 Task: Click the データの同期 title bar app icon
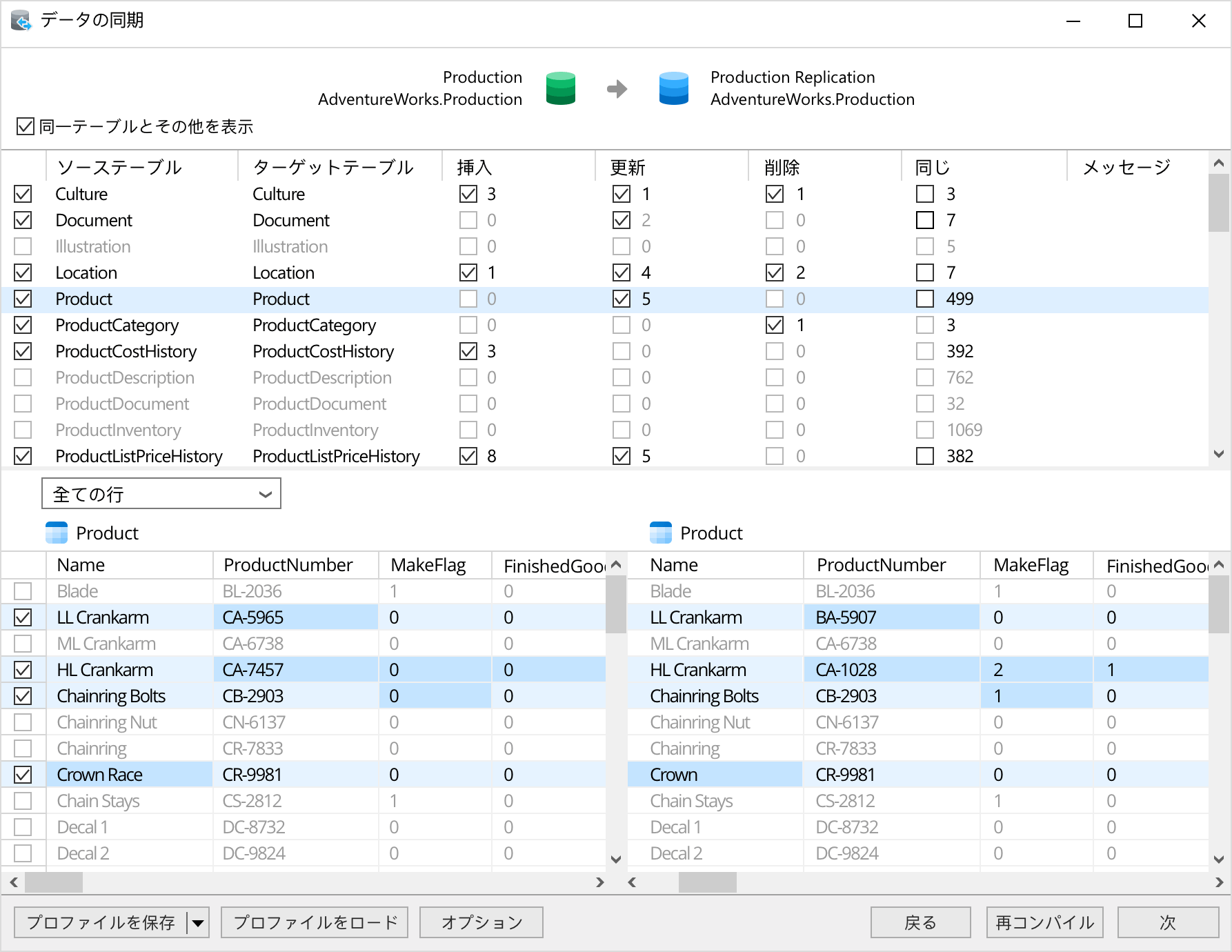click(x=21, y=21)
